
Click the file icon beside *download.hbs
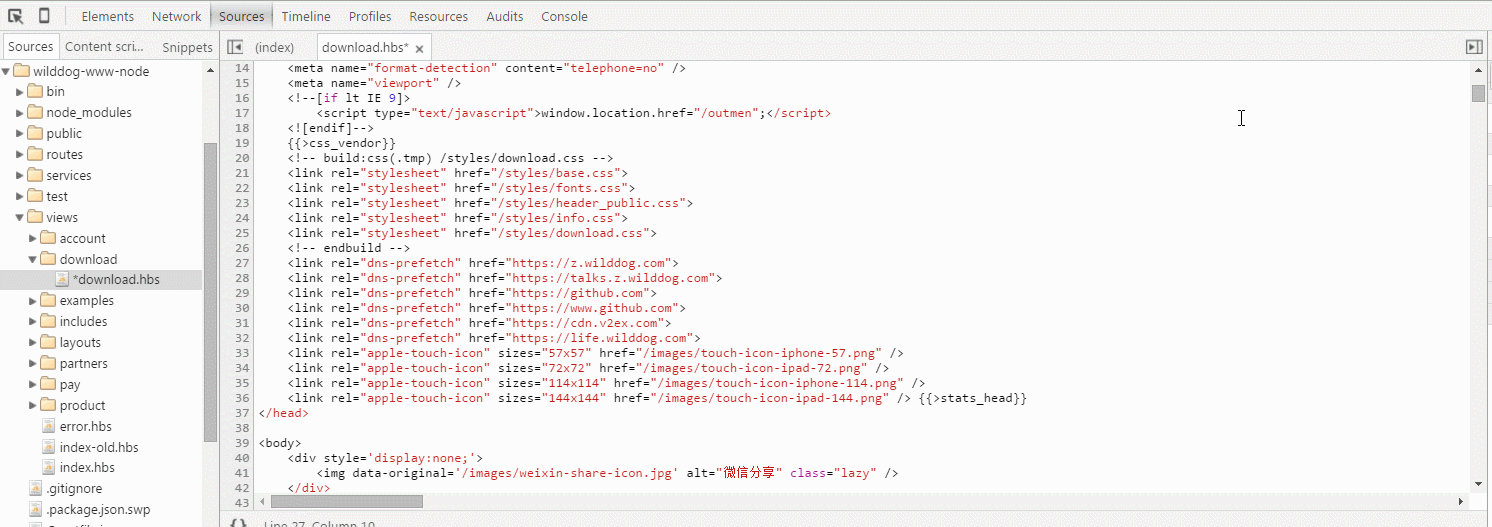click(62, 279)
